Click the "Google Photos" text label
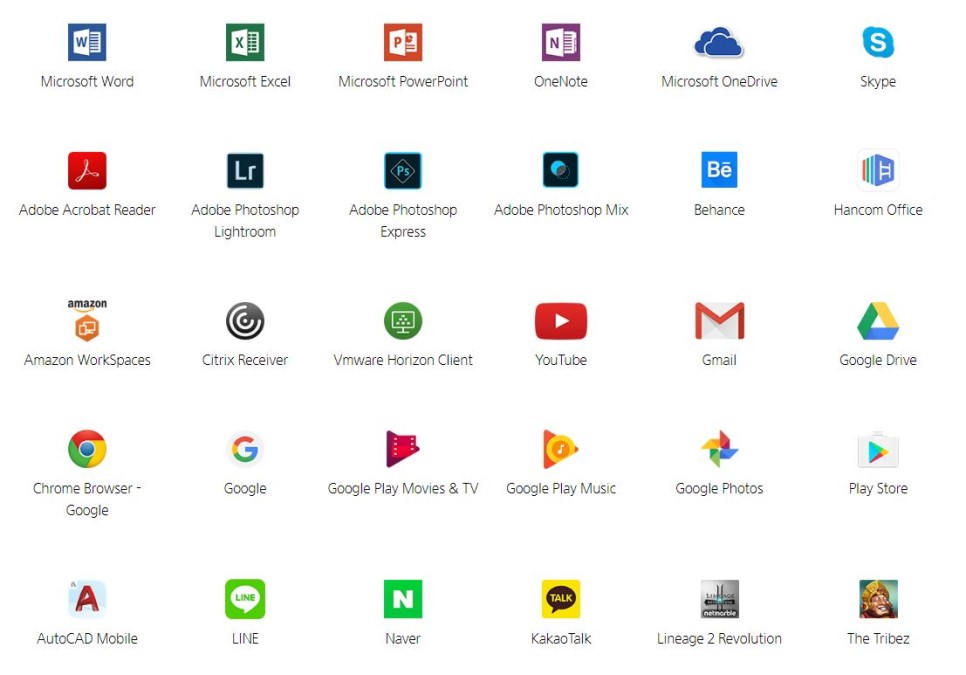Screen dimensions: 966x675 pyautogui.click(x=719, y=489)
